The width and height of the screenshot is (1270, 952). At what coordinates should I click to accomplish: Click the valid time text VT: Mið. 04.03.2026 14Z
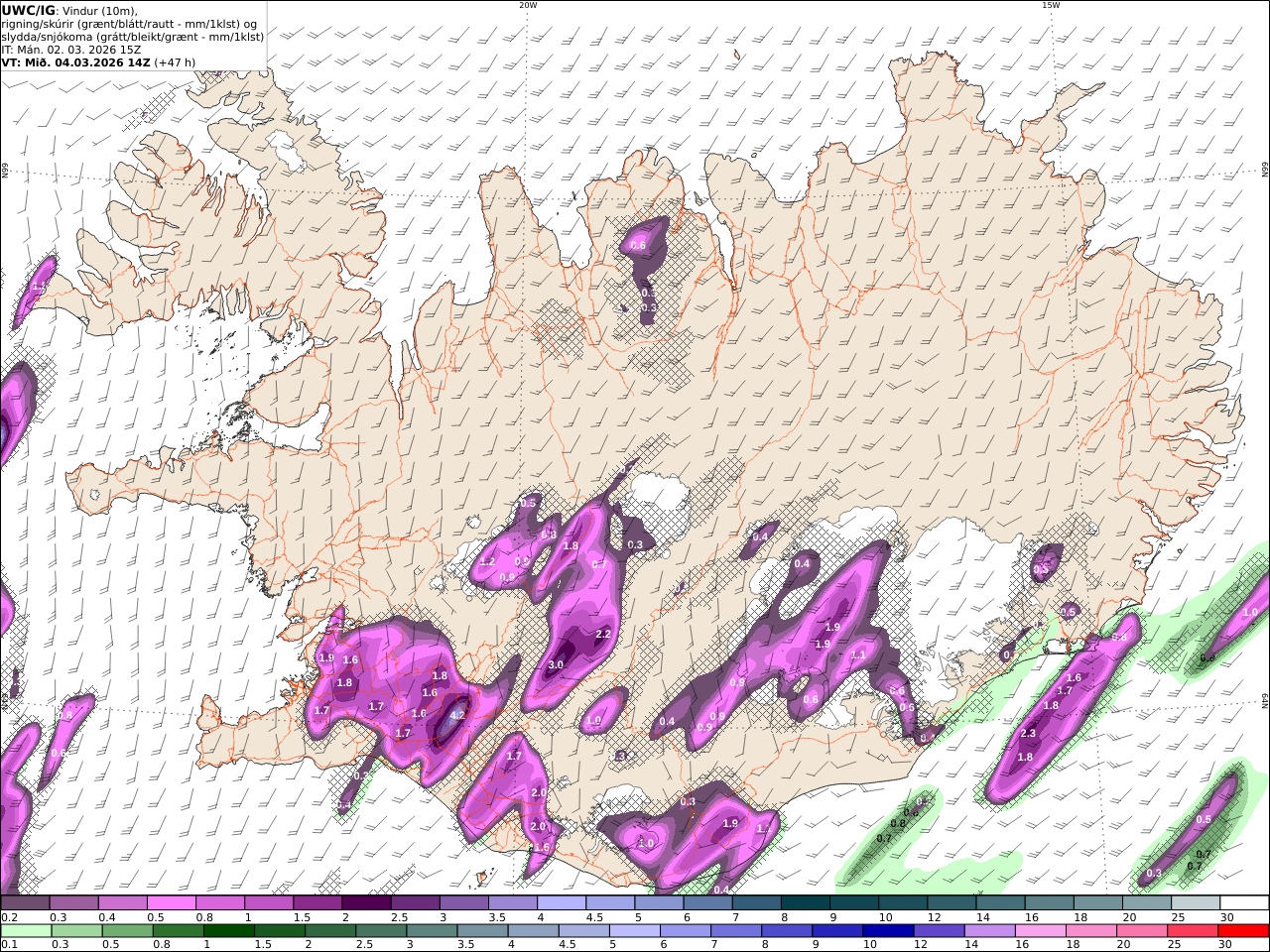tap(75, 62)
